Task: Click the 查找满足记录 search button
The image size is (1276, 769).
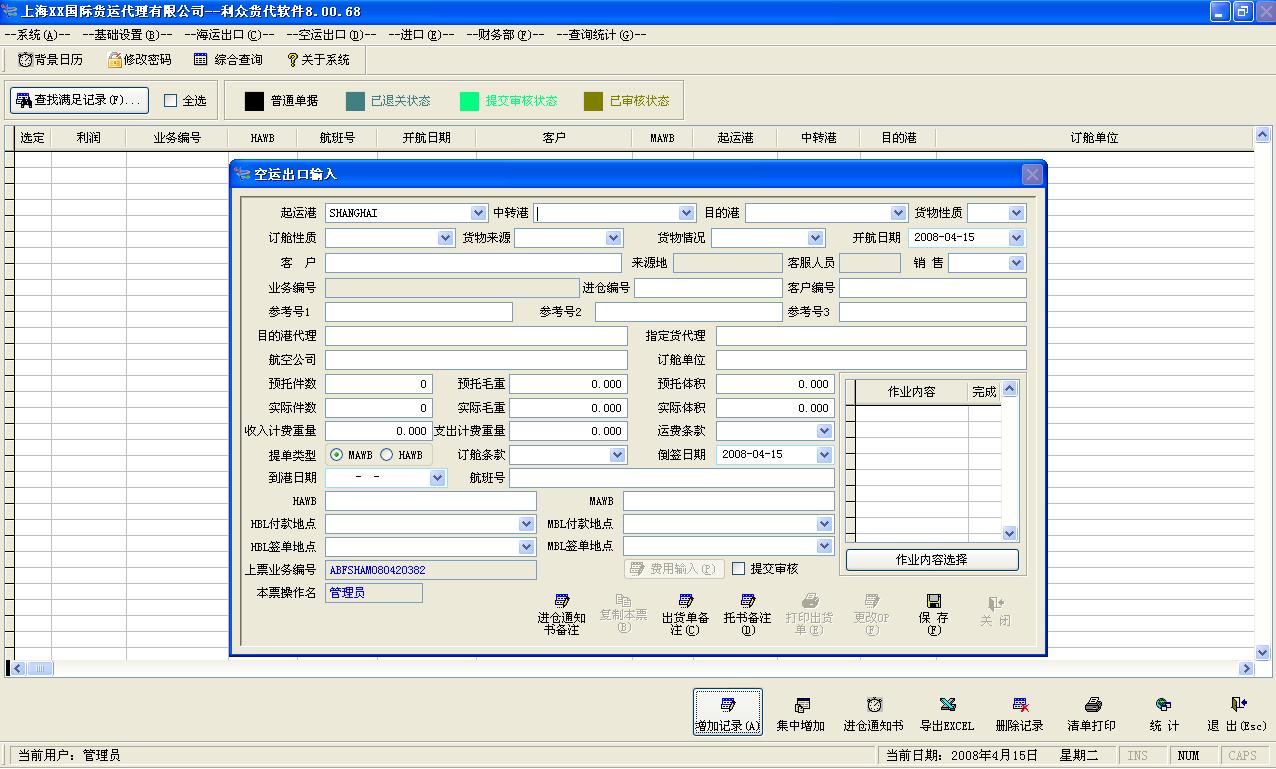Action: click(80, 100)
